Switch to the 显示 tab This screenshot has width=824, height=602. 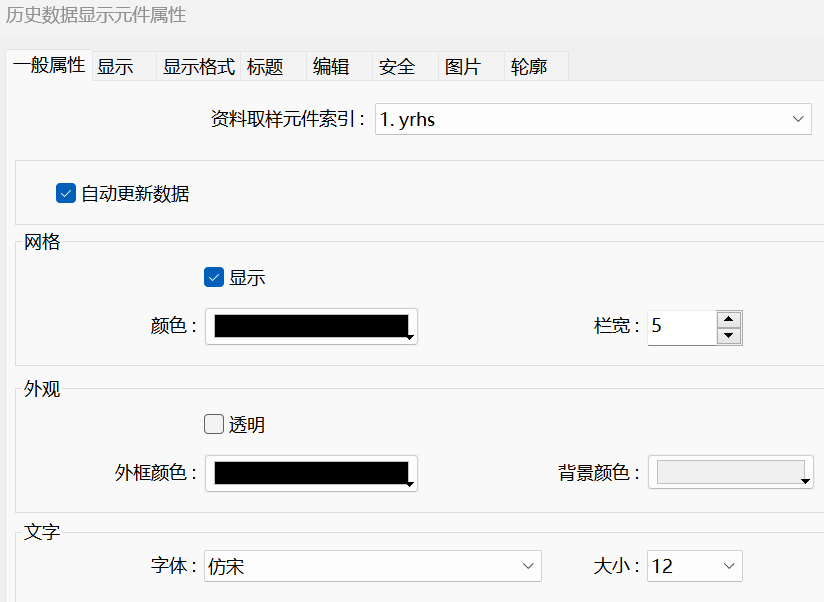(115, 67)
